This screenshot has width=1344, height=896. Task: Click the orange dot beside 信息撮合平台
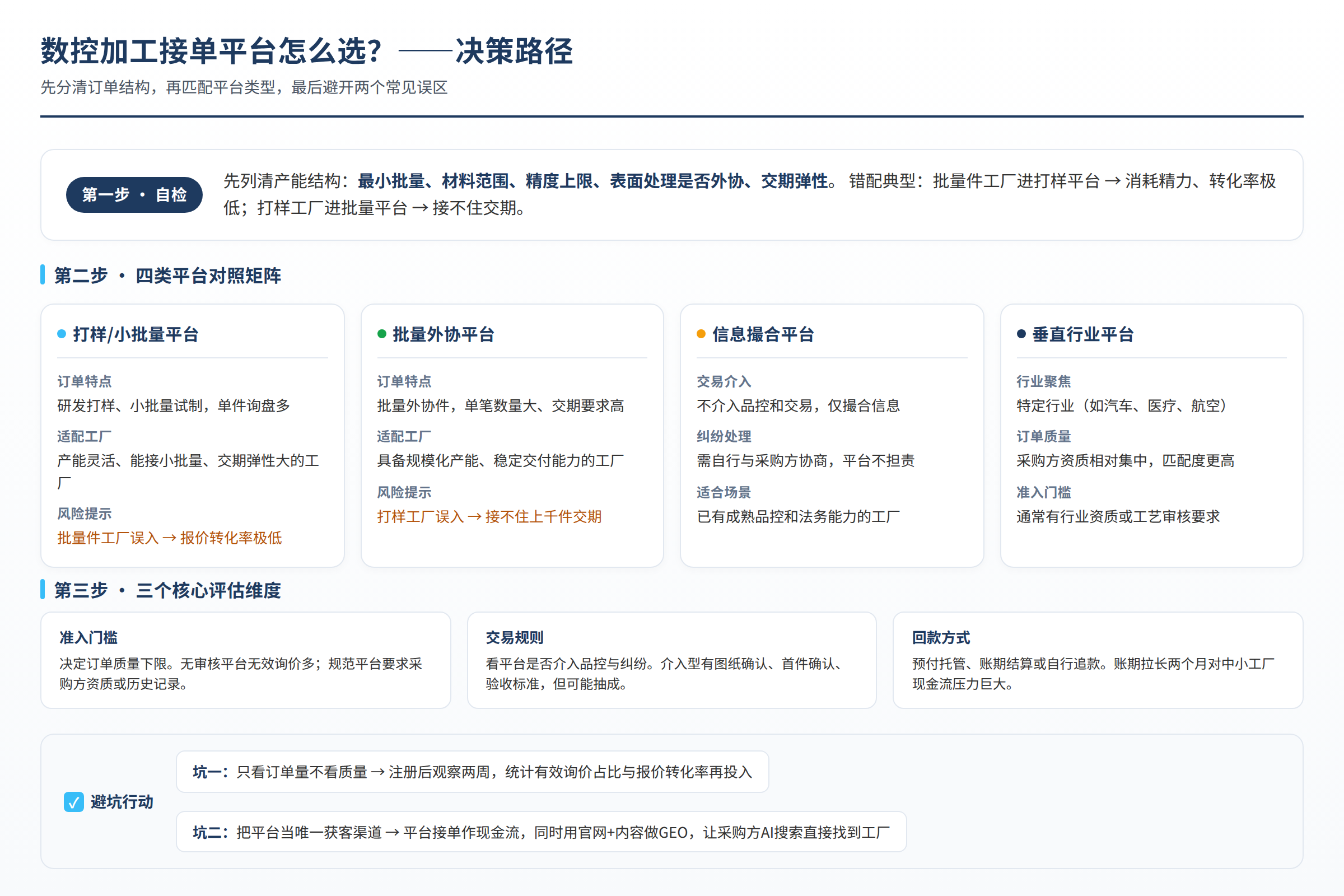701,334
